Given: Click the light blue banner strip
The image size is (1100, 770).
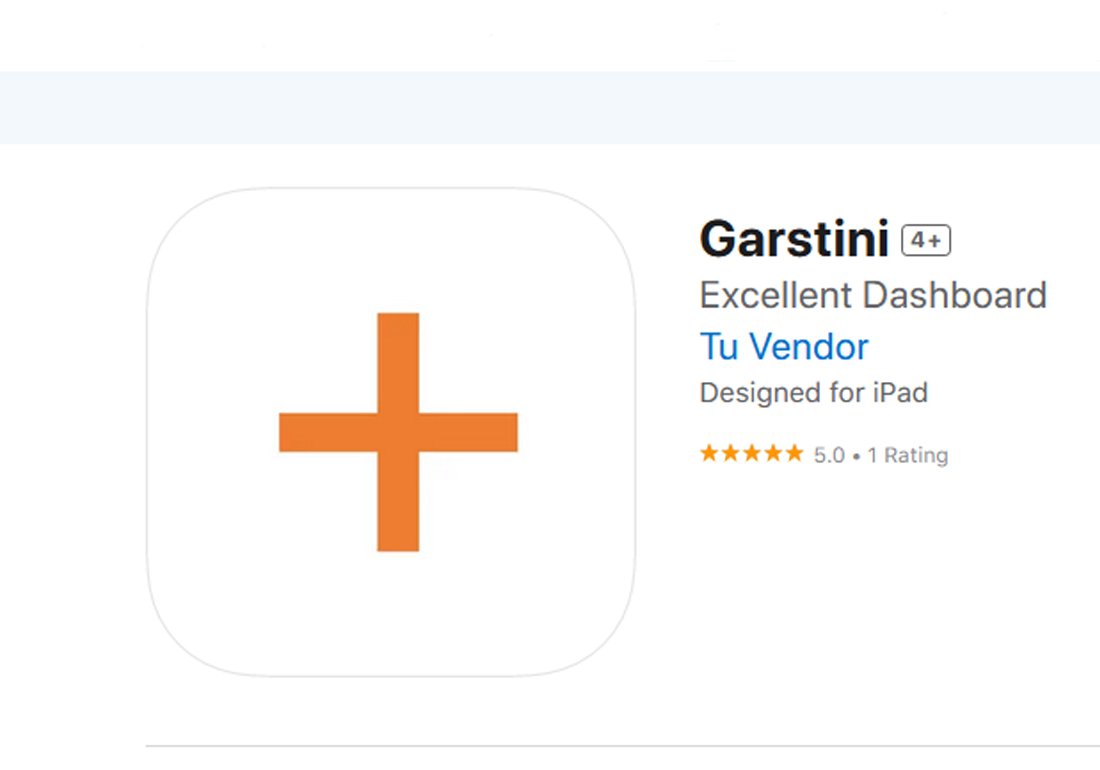Looking at the screenshot, I should click(550, 107).
